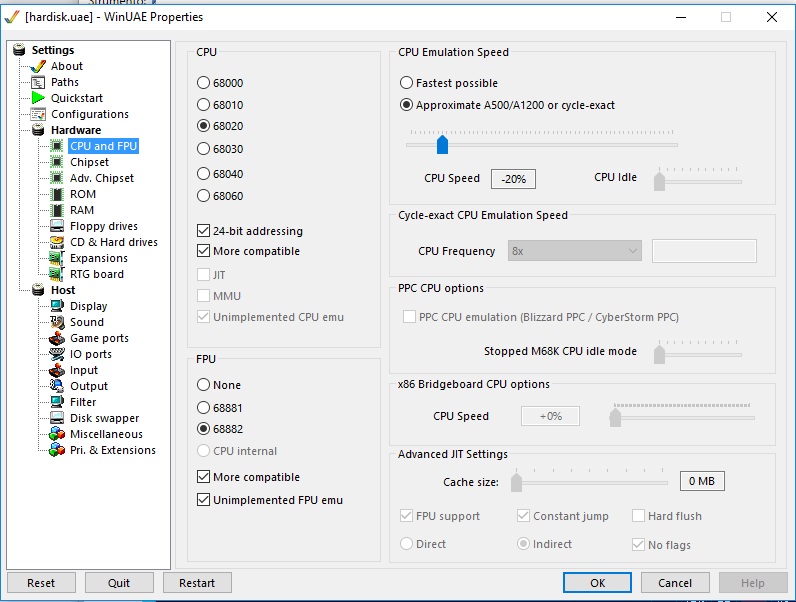Choose the 68040 CPU radio button
Screen dimensions: 796x602
point(203,174)
